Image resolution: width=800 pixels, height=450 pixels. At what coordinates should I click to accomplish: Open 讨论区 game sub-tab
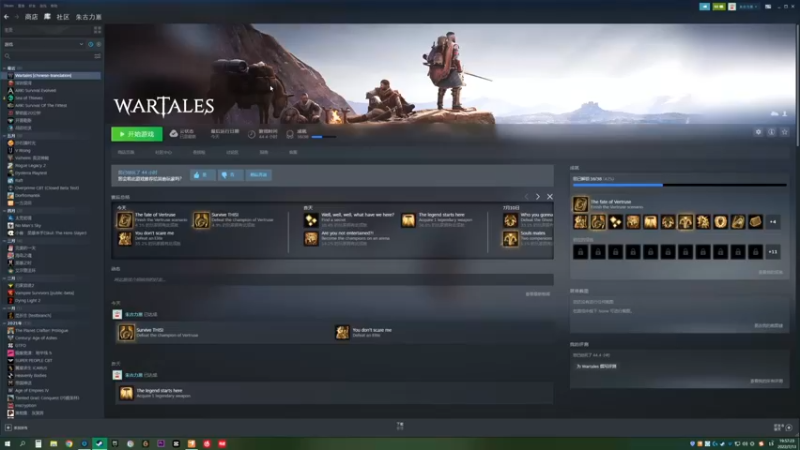[233, 152]
